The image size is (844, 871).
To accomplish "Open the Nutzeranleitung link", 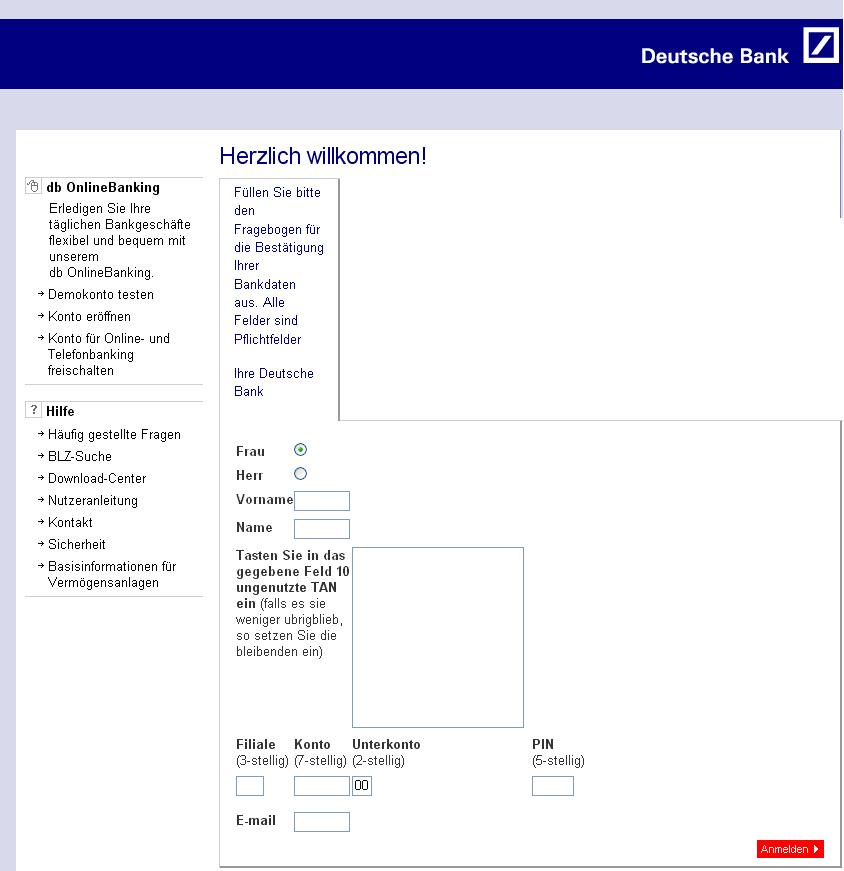I will [93, 500].
